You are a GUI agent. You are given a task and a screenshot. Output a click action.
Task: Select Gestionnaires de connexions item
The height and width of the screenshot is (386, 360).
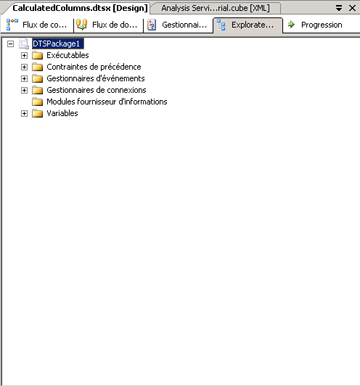click(x=96, y=90)
